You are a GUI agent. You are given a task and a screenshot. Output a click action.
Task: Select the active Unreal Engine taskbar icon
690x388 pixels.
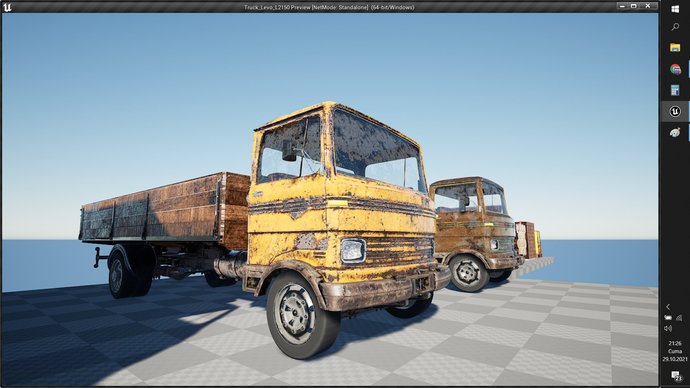675,111
